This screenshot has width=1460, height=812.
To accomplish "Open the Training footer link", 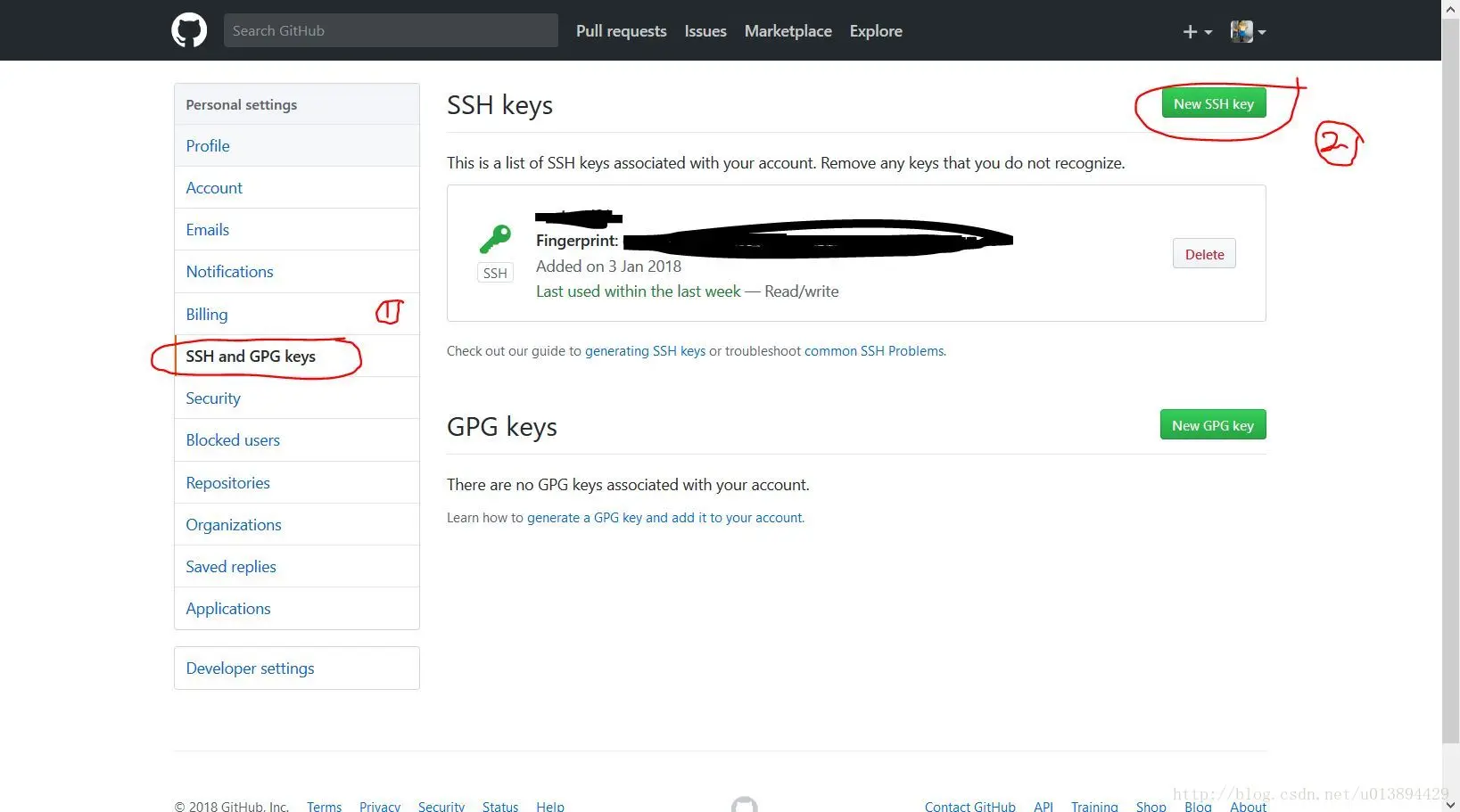I will pos(1094,806).
